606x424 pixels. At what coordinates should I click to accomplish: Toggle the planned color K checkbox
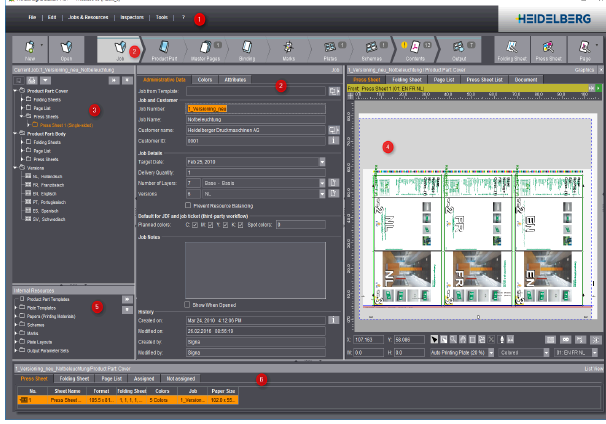(240, 225)
